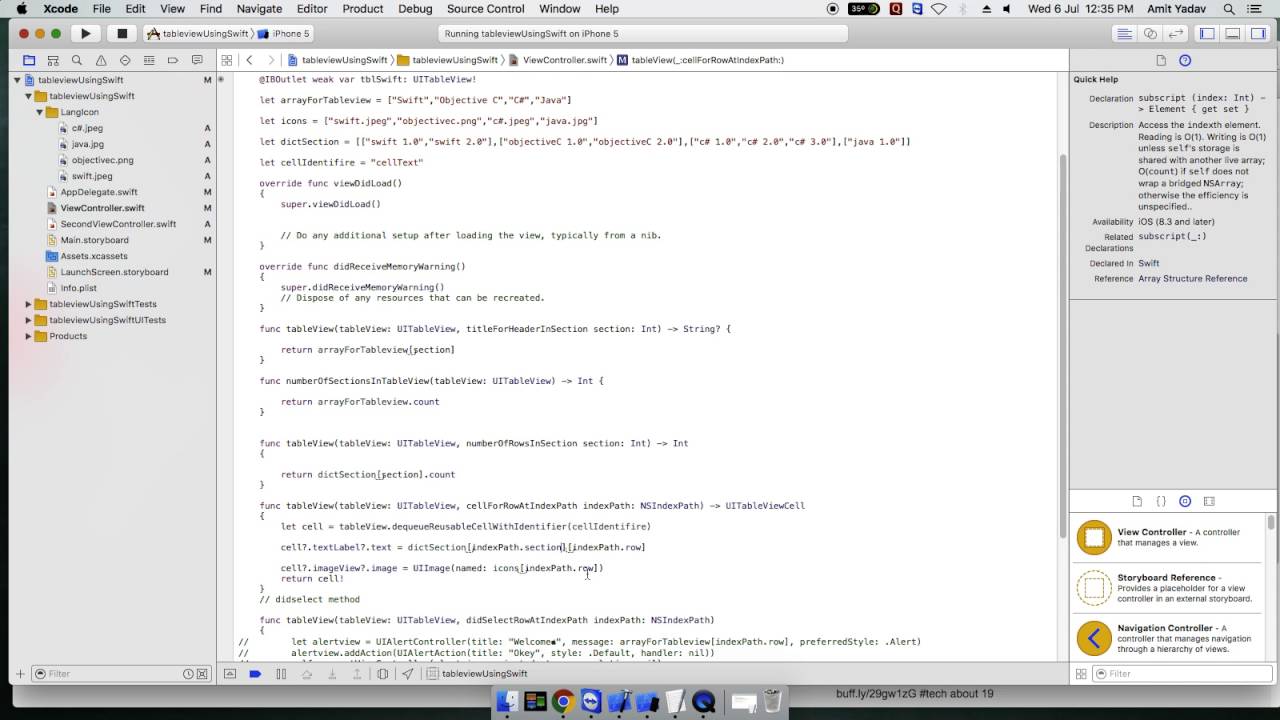
Task: Click the Step over debug button
Action: point(307,674)
